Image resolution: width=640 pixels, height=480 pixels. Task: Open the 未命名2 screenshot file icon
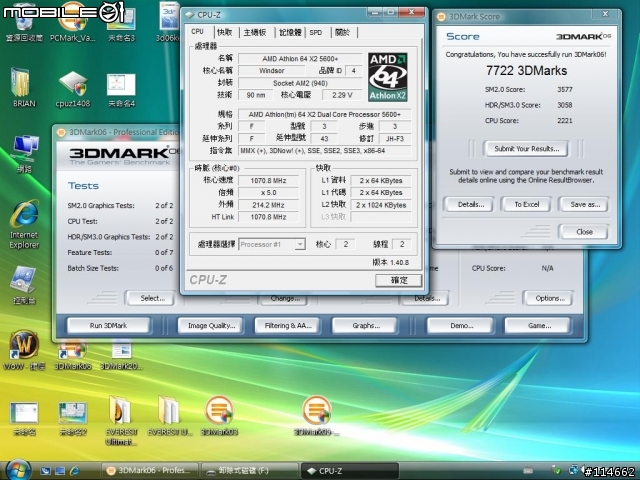click(73, 418)
